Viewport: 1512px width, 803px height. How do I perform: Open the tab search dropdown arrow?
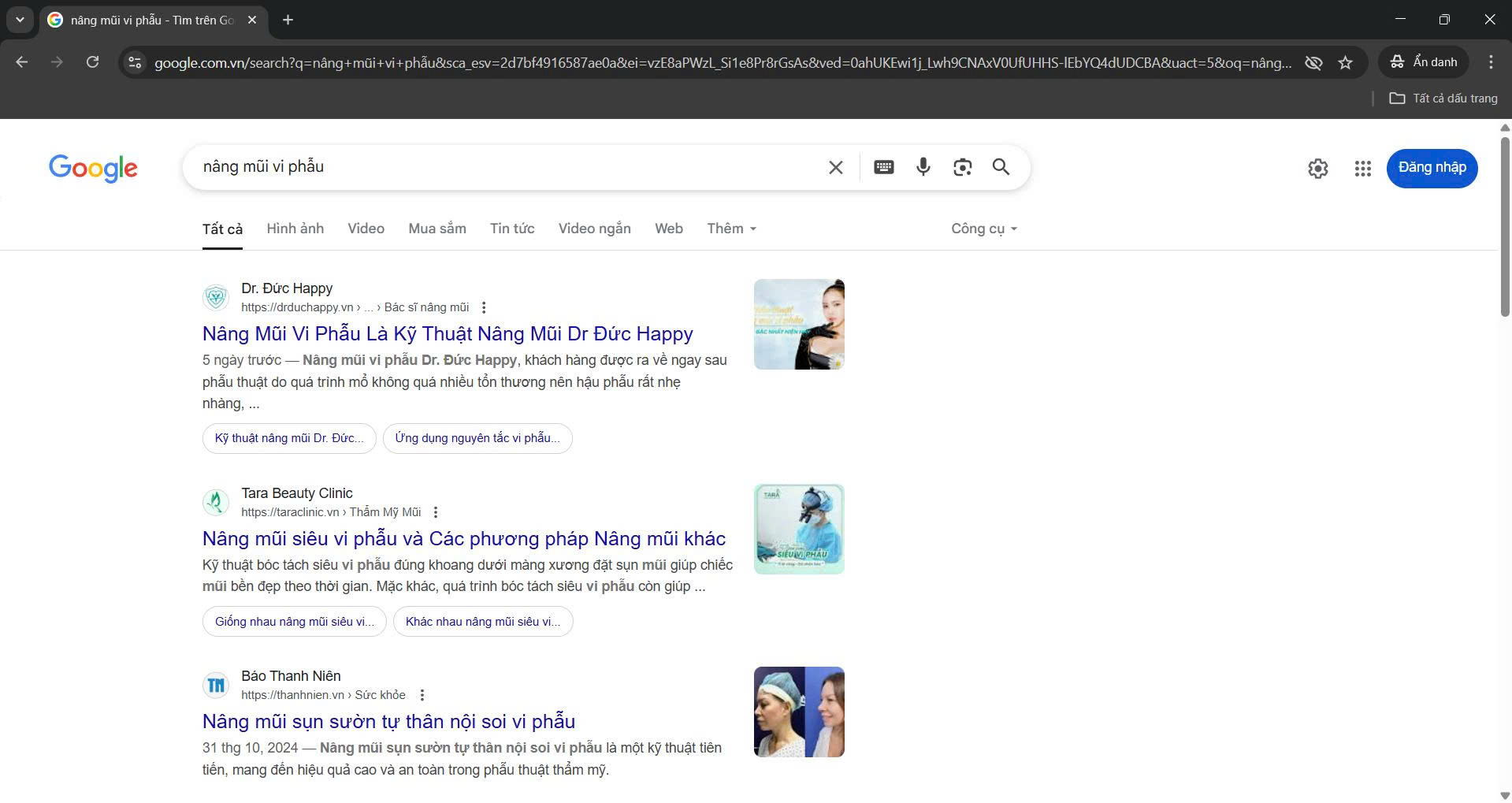click(x=20, y=20)
